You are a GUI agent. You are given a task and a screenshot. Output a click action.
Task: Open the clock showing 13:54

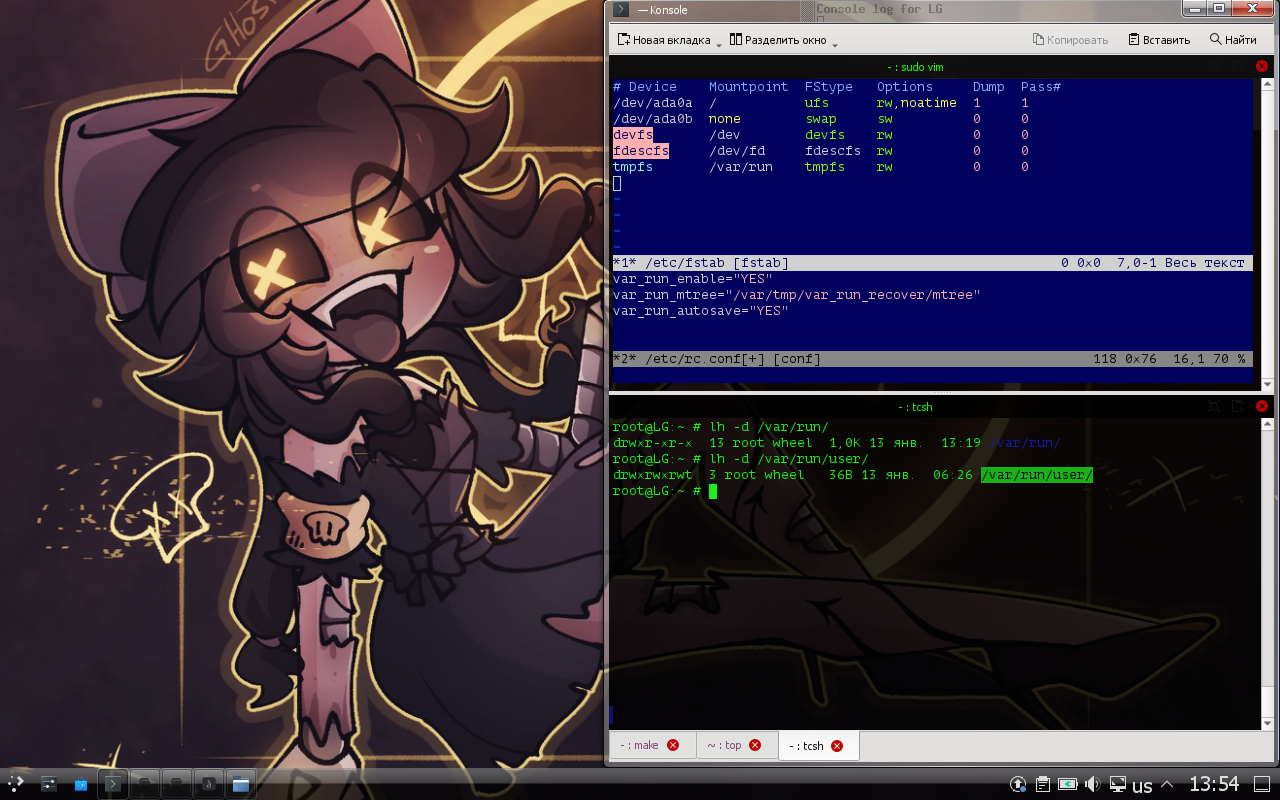point(1214,785)
